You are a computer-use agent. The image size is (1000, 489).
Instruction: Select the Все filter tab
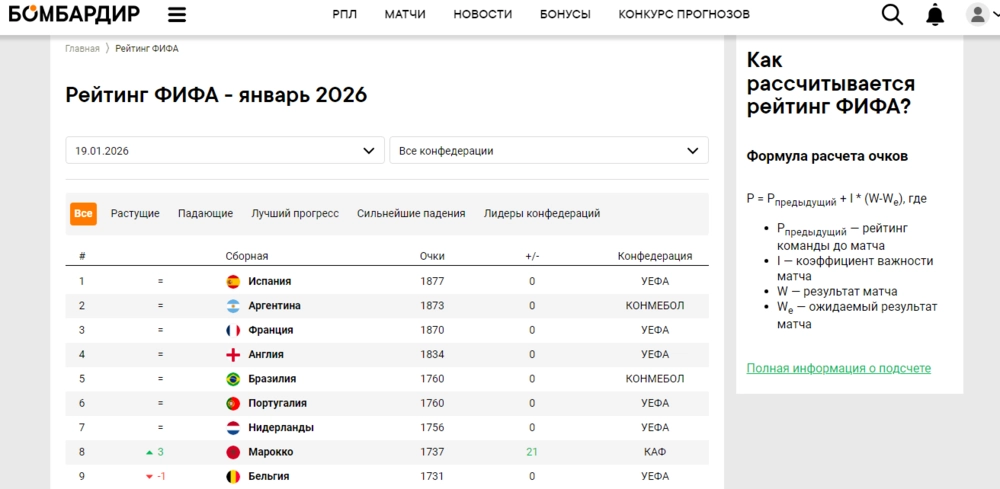[x=83, y=214]
